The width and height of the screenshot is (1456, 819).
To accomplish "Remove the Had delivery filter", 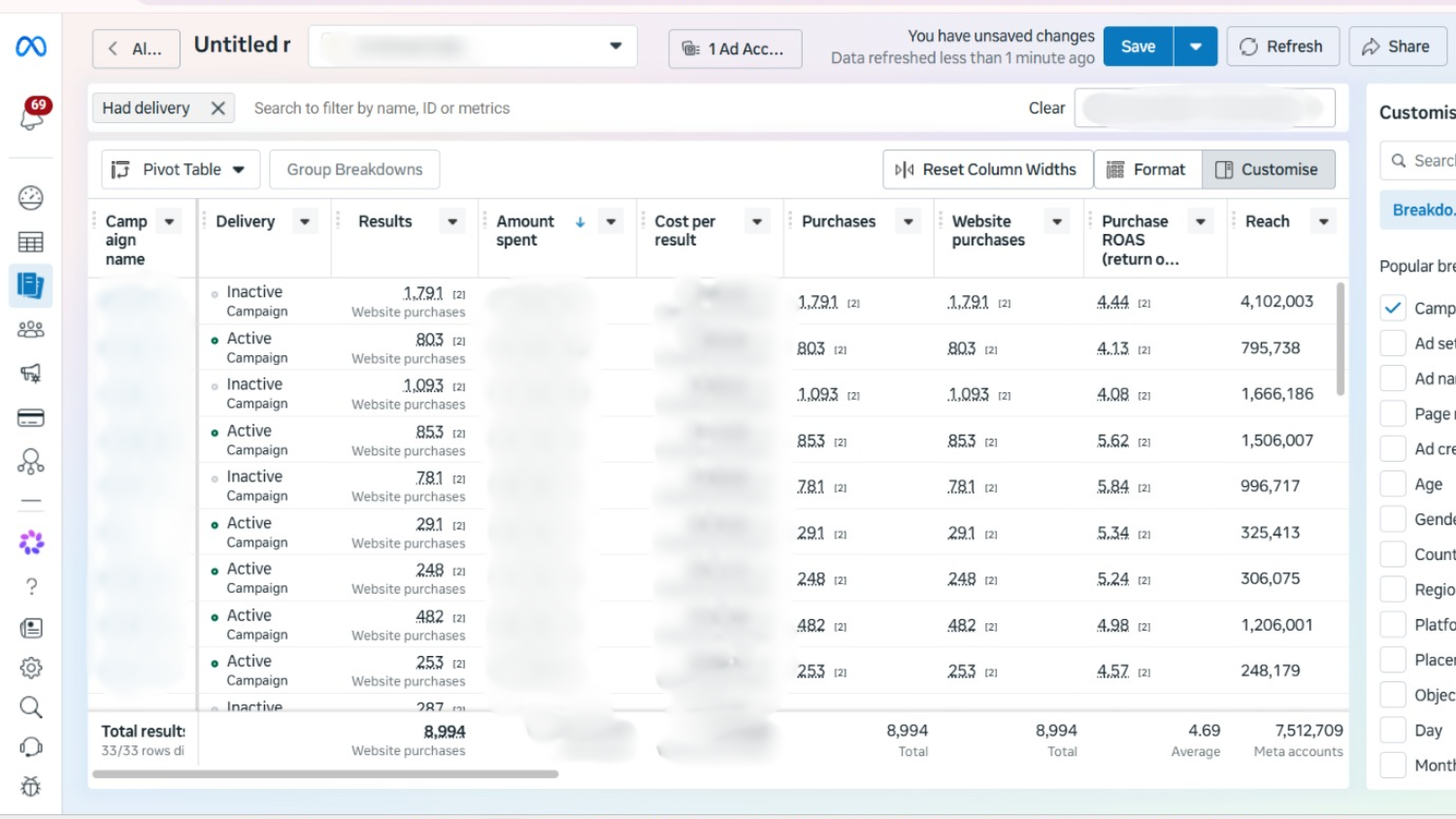I will tap(218, 108).
